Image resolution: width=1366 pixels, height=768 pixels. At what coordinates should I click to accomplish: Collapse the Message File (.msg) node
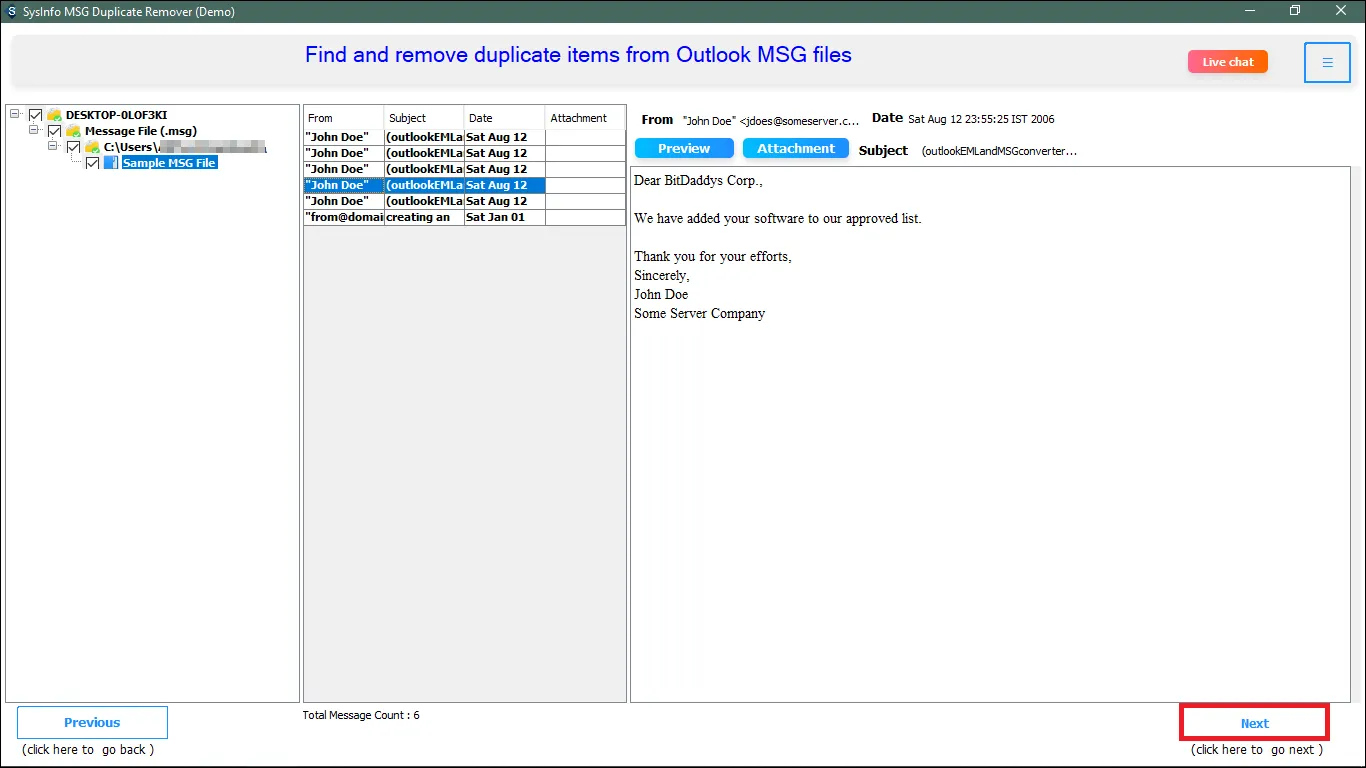35,131
